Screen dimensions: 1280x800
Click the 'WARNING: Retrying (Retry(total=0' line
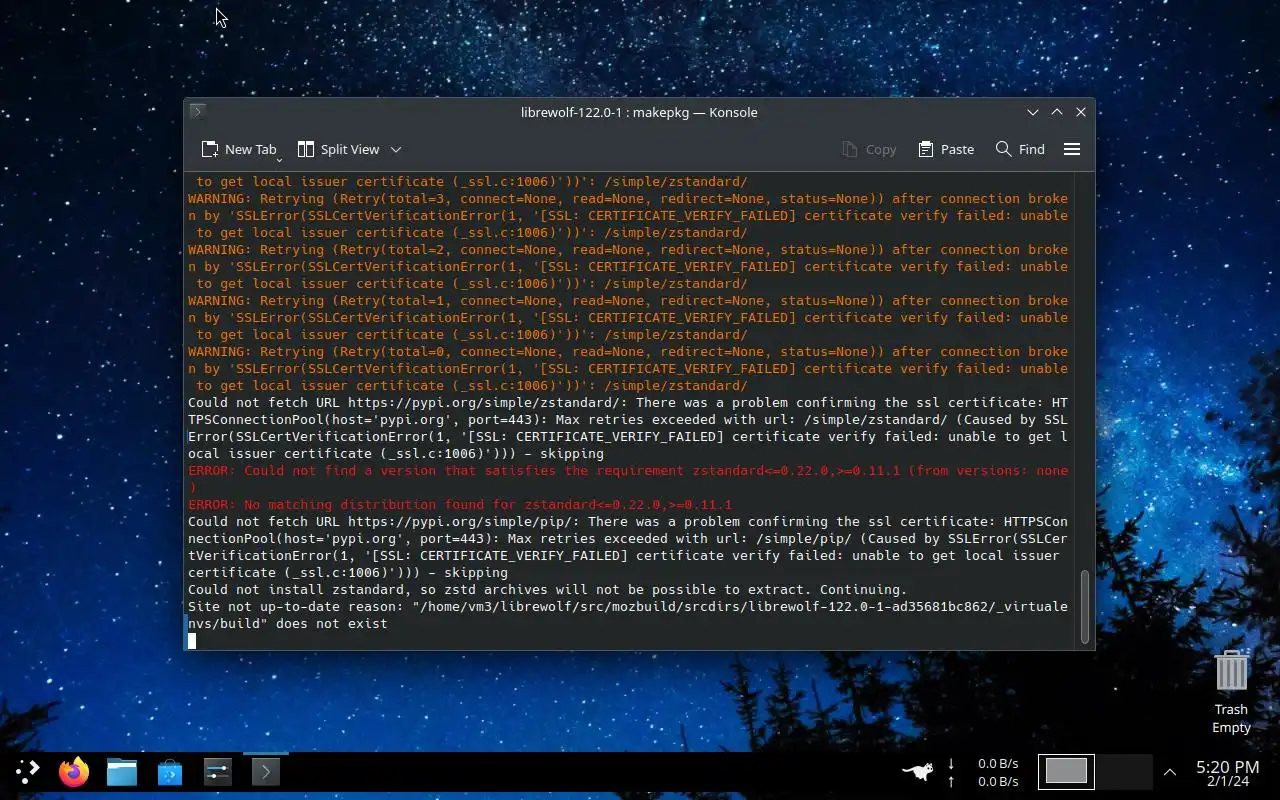pyautogui.click(x=628, y=369)
